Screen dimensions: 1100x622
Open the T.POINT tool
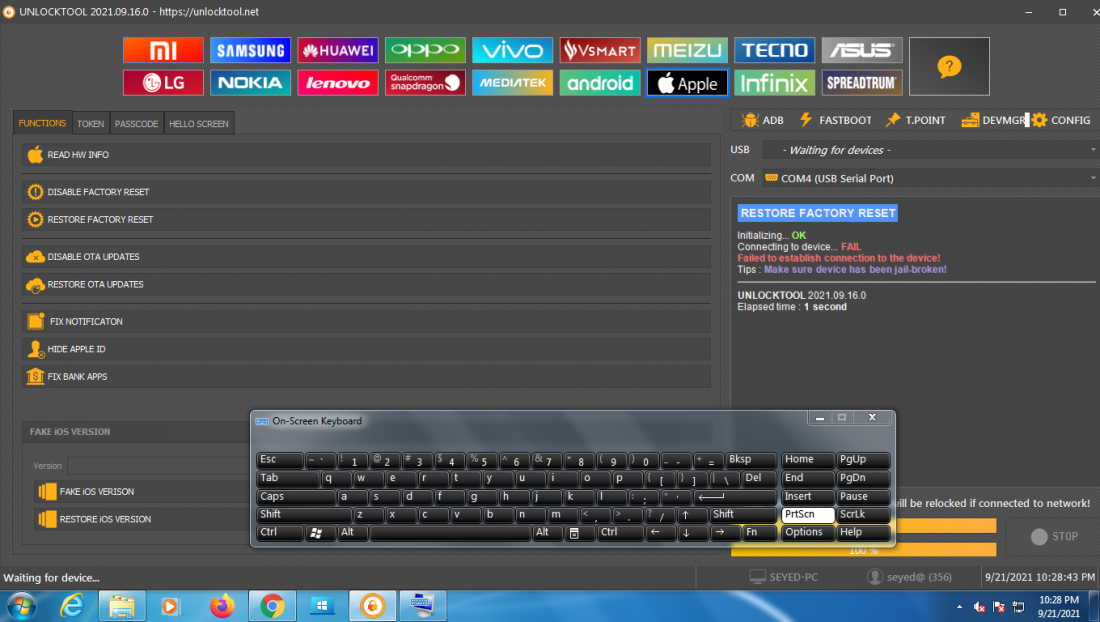point(916,120)
